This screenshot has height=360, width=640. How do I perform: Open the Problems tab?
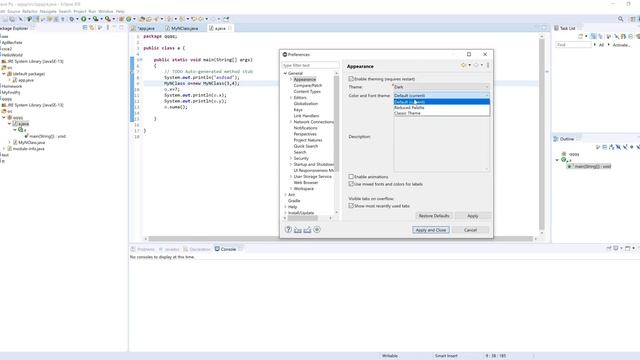[143, 249]
